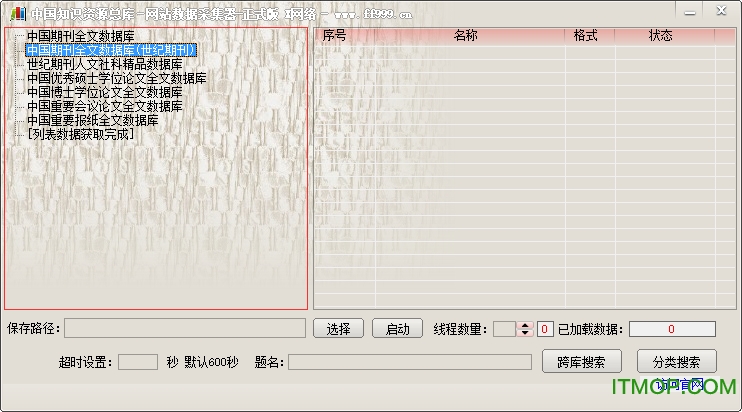
Task: Click the 状态 column header
Action: (x=665, y=36)
